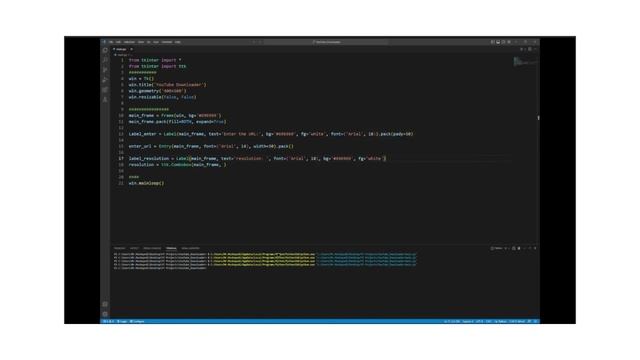Viewport: 640px width, 360px height.
Task: Open panel views and more actions menu
Action: coord(524,248)
